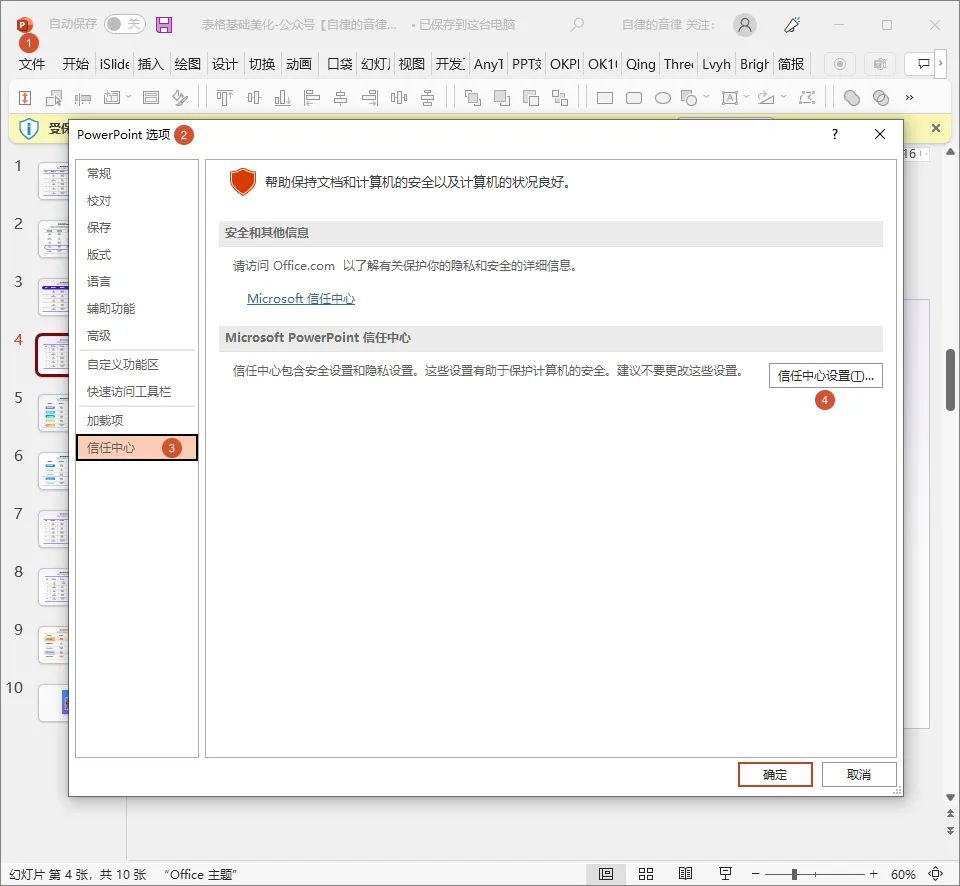The height and width of the screenshot is (886, 960).
Task: Start slideshow from status bar icon
Action: click(x=725, y=873)
